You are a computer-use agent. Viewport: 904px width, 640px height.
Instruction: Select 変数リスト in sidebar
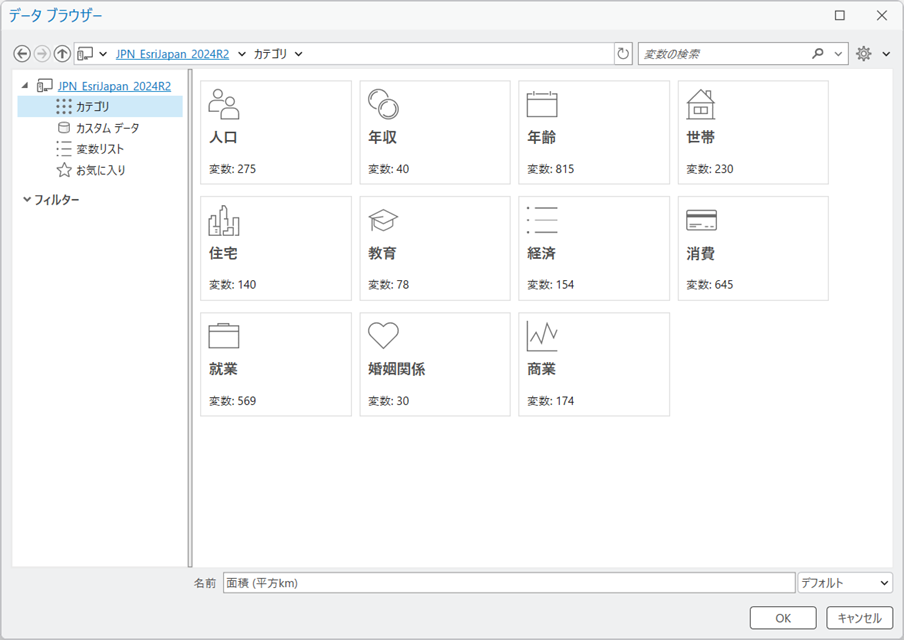pyautogui.click(x=100, y=149)
